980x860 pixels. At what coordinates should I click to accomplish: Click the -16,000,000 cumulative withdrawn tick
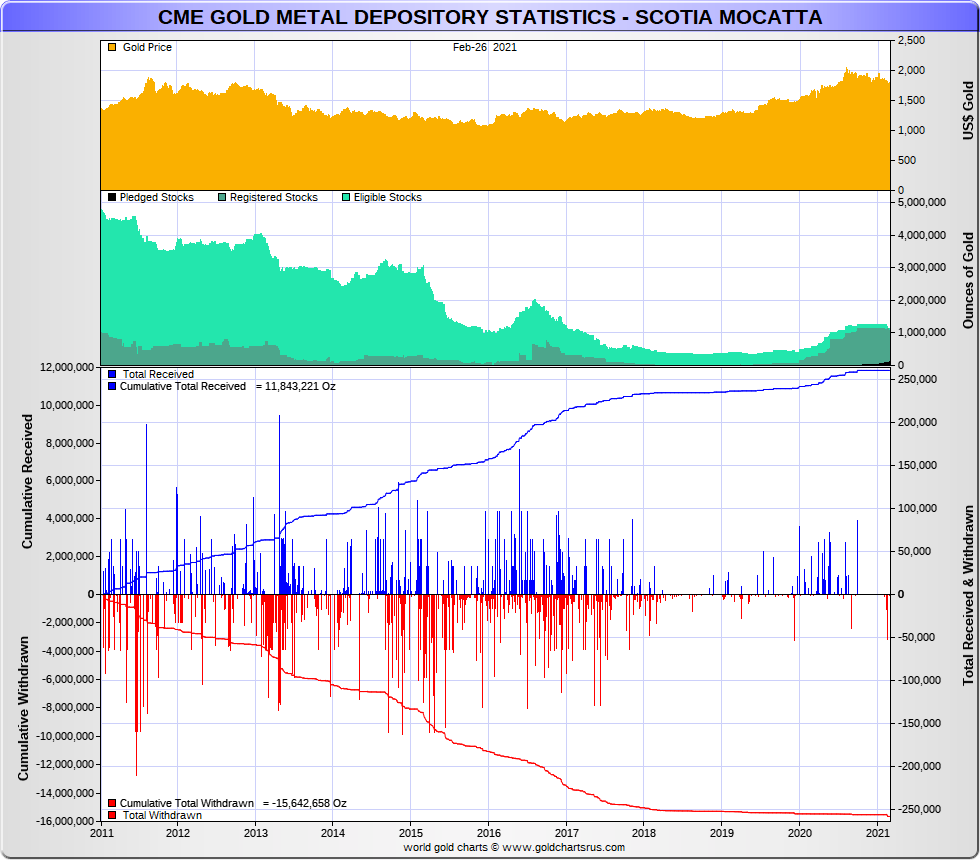[x=66, y=821]
